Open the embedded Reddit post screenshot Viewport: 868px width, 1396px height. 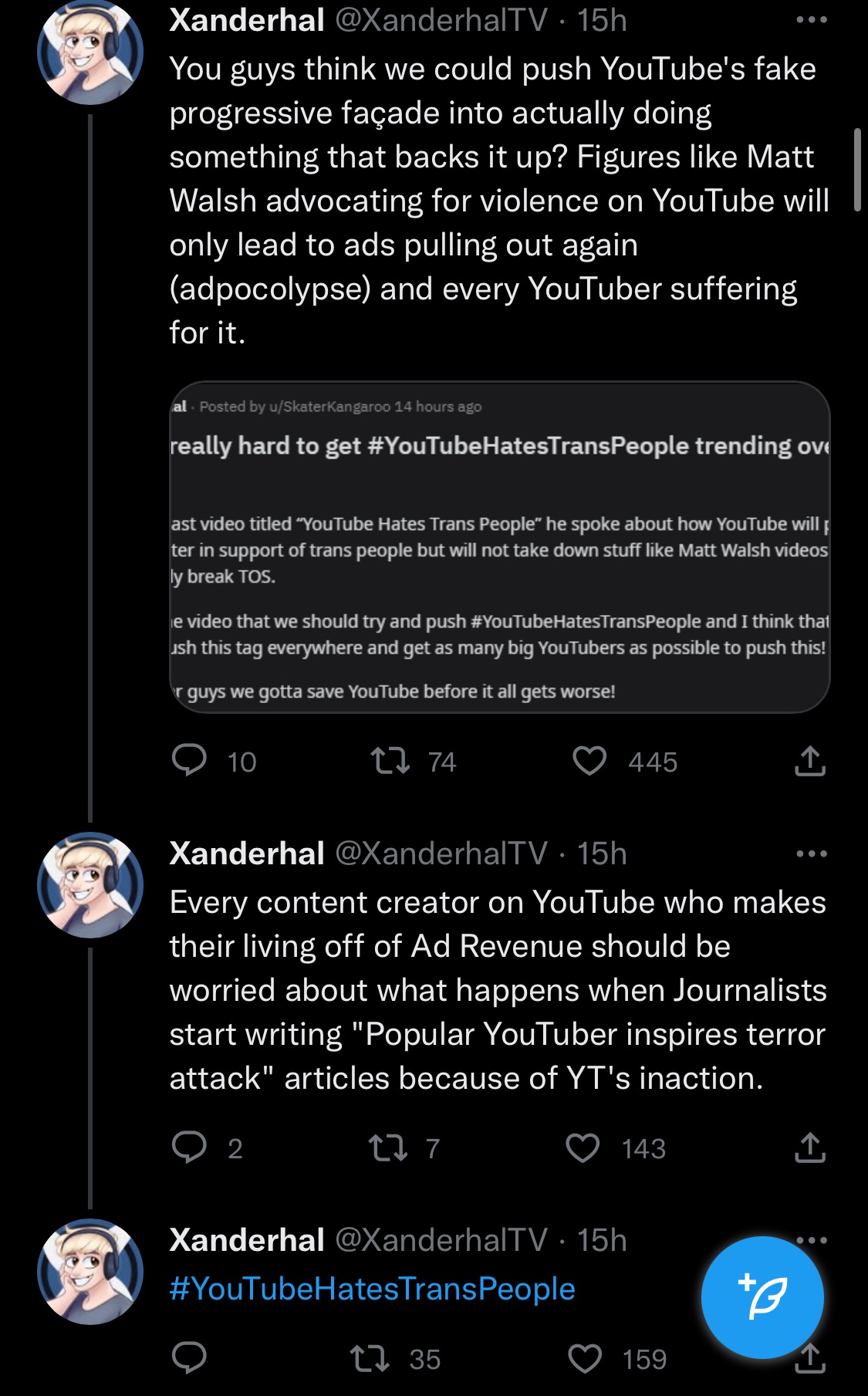[x=499, y=547]
